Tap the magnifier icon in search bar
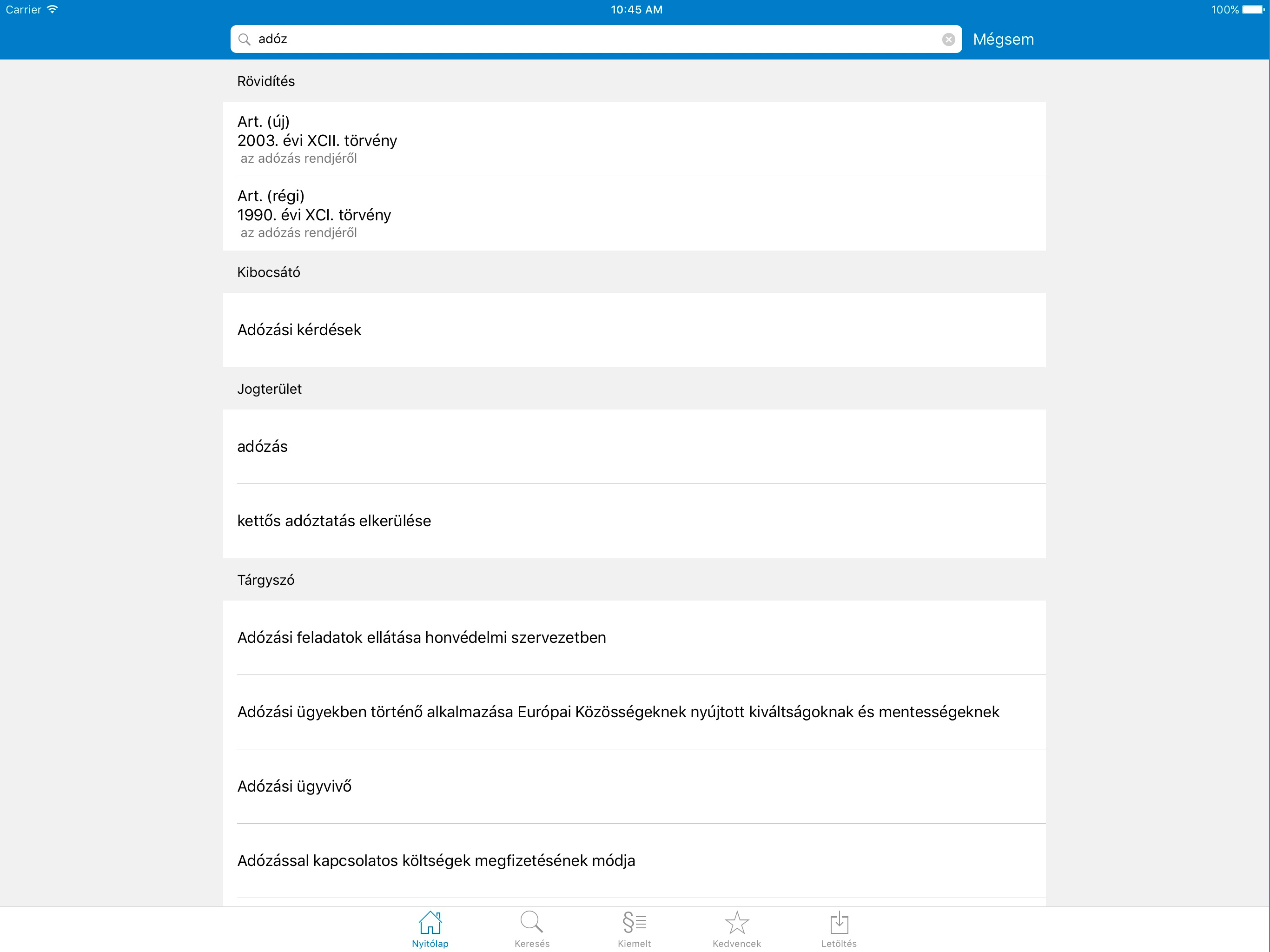This screenshot has width=1270, height=952. click(245, 39)
